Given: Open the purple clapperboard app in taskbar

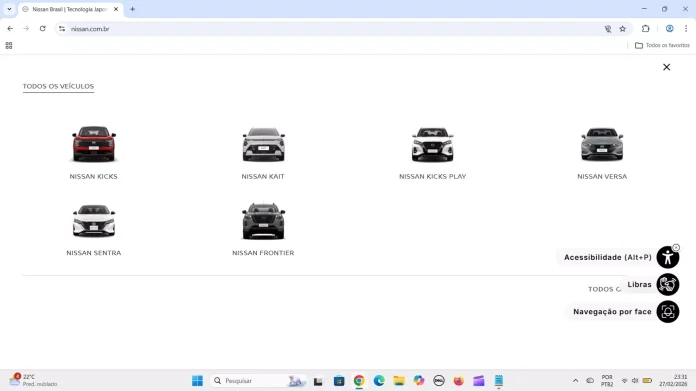Looking at the screenshot, I should pyautogui.click(x=478, y=381).
